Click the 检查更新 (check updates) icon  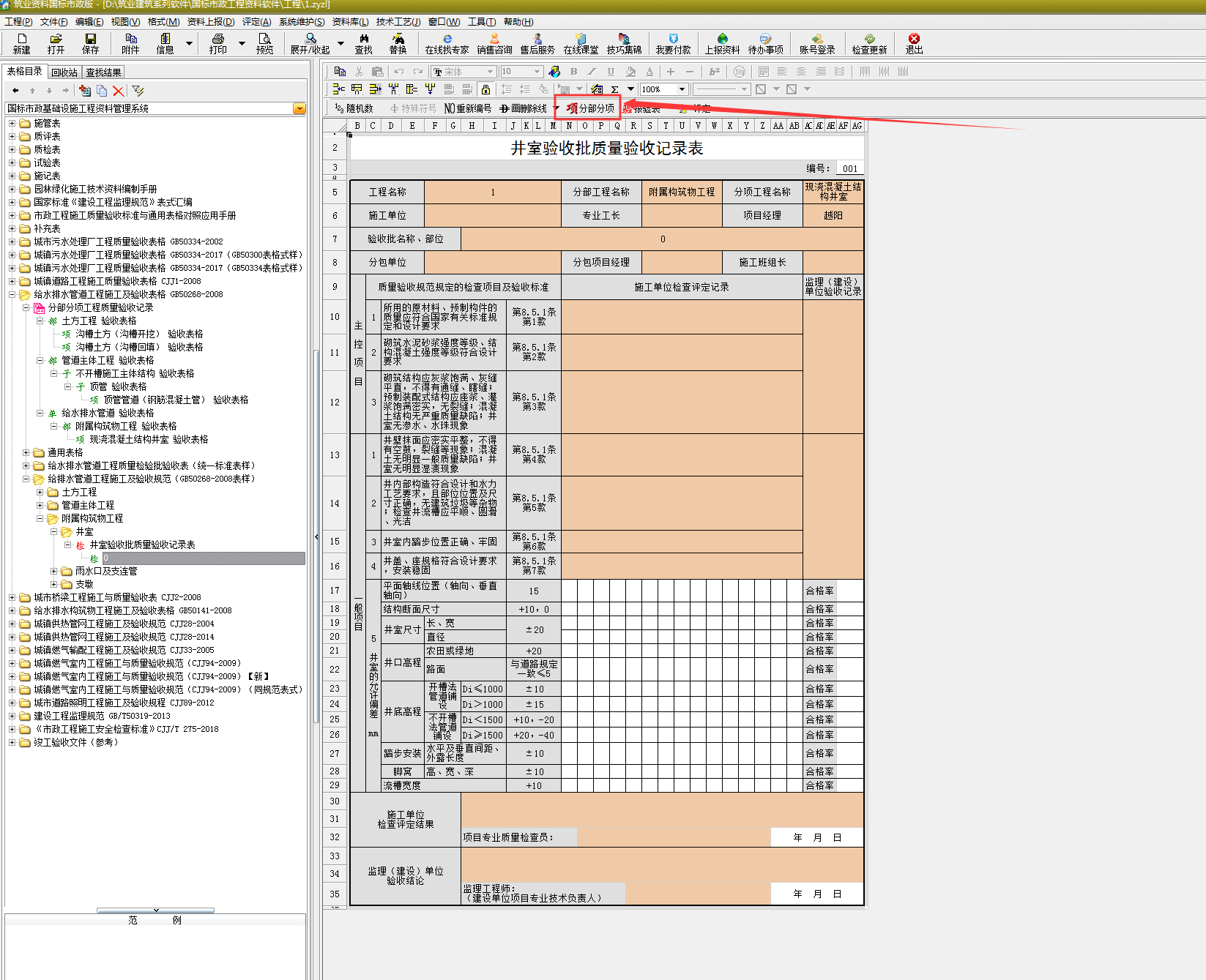[869, 43]
